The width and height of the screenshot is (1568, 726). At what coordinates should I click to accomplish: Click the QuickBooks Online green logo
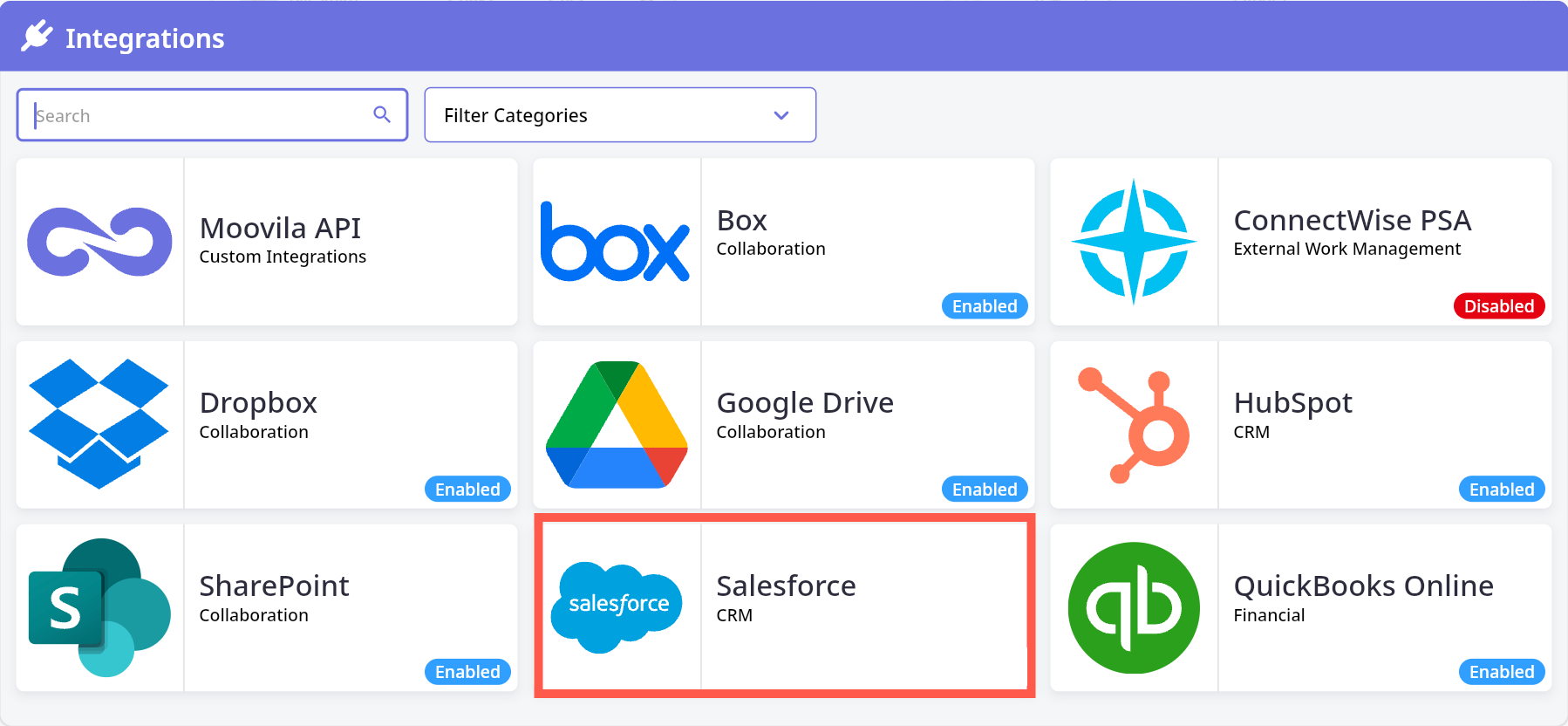point(1134,607)
